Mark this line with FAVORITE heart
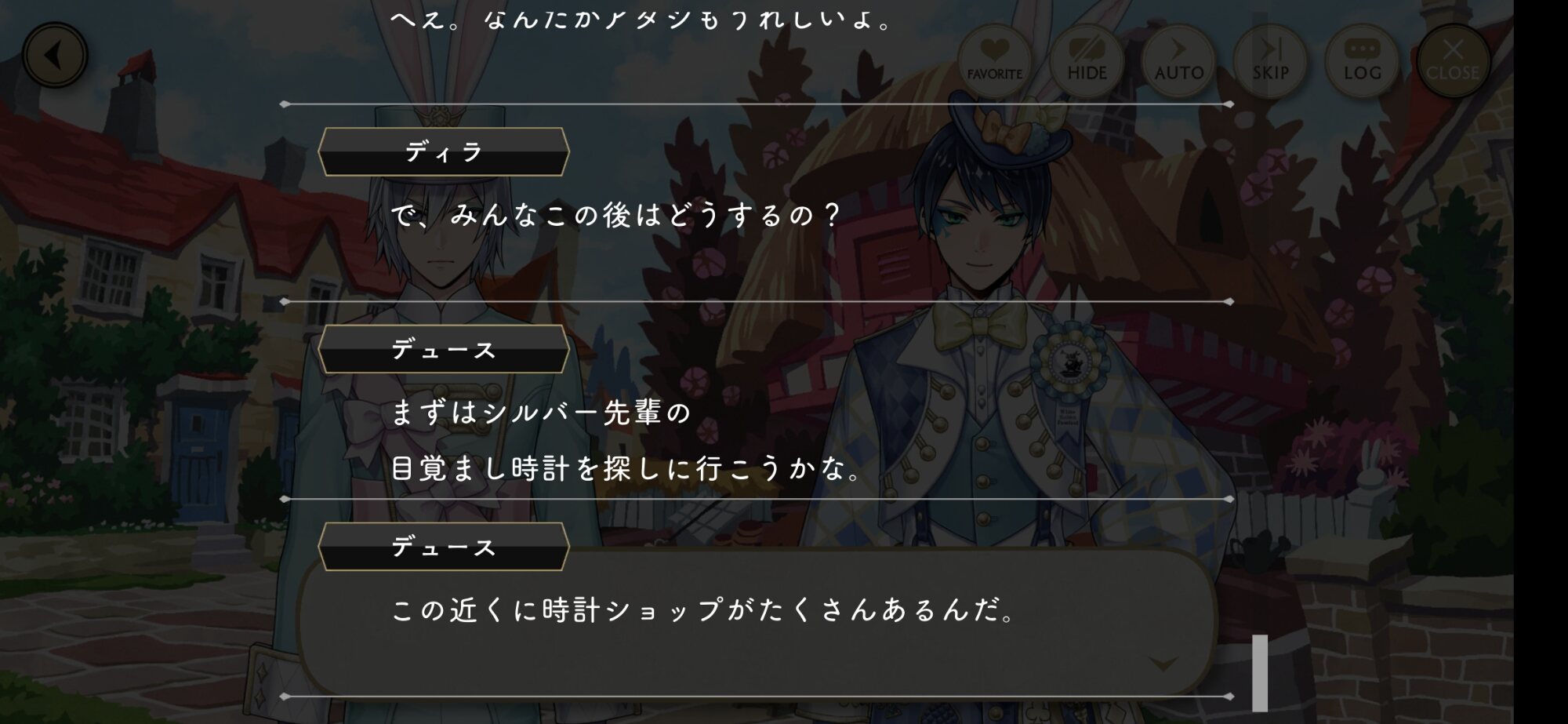Viewport: 1568px width, 724px height. [x=994, y=60]
